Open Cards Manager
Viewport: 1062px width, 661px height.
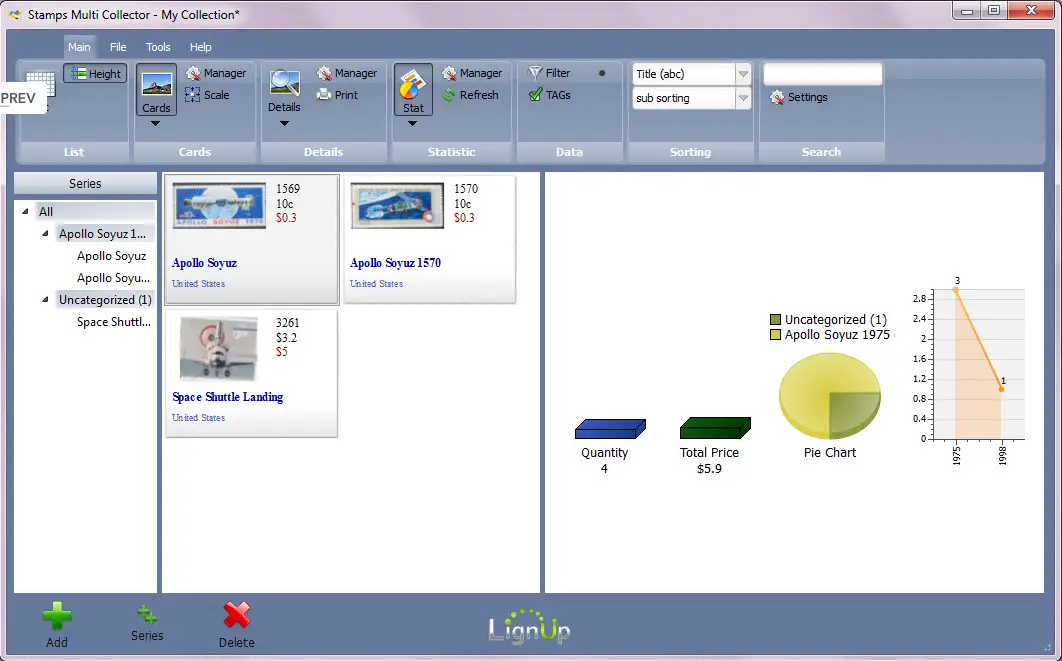(216, 72)
